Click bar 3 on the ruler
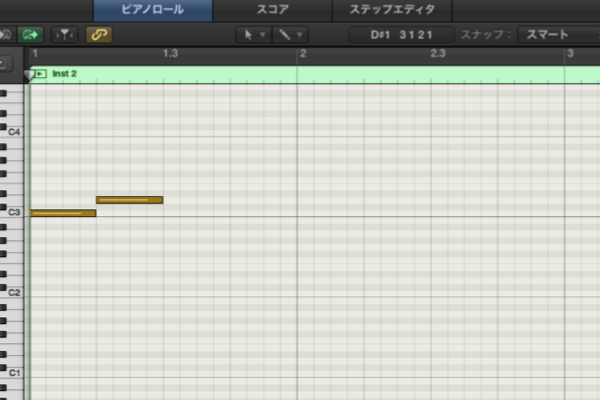The image size is (600, 400). [x=570, y=54]
